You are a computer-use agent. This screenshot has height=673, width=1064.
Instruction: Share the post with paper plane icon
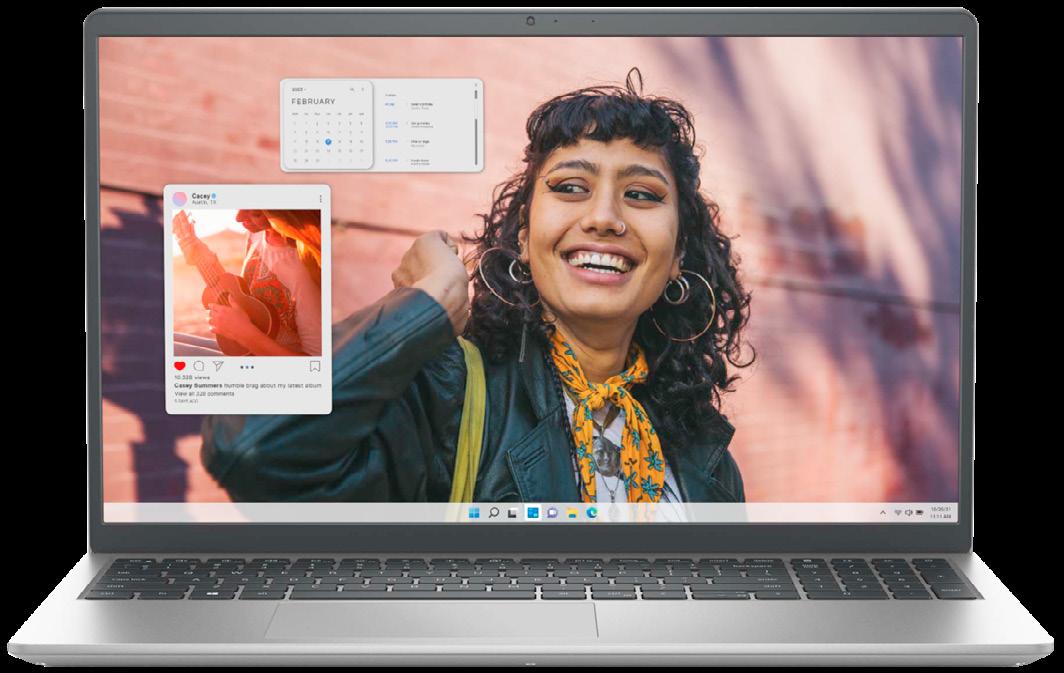pyautogui.click(x=218, y=366)
